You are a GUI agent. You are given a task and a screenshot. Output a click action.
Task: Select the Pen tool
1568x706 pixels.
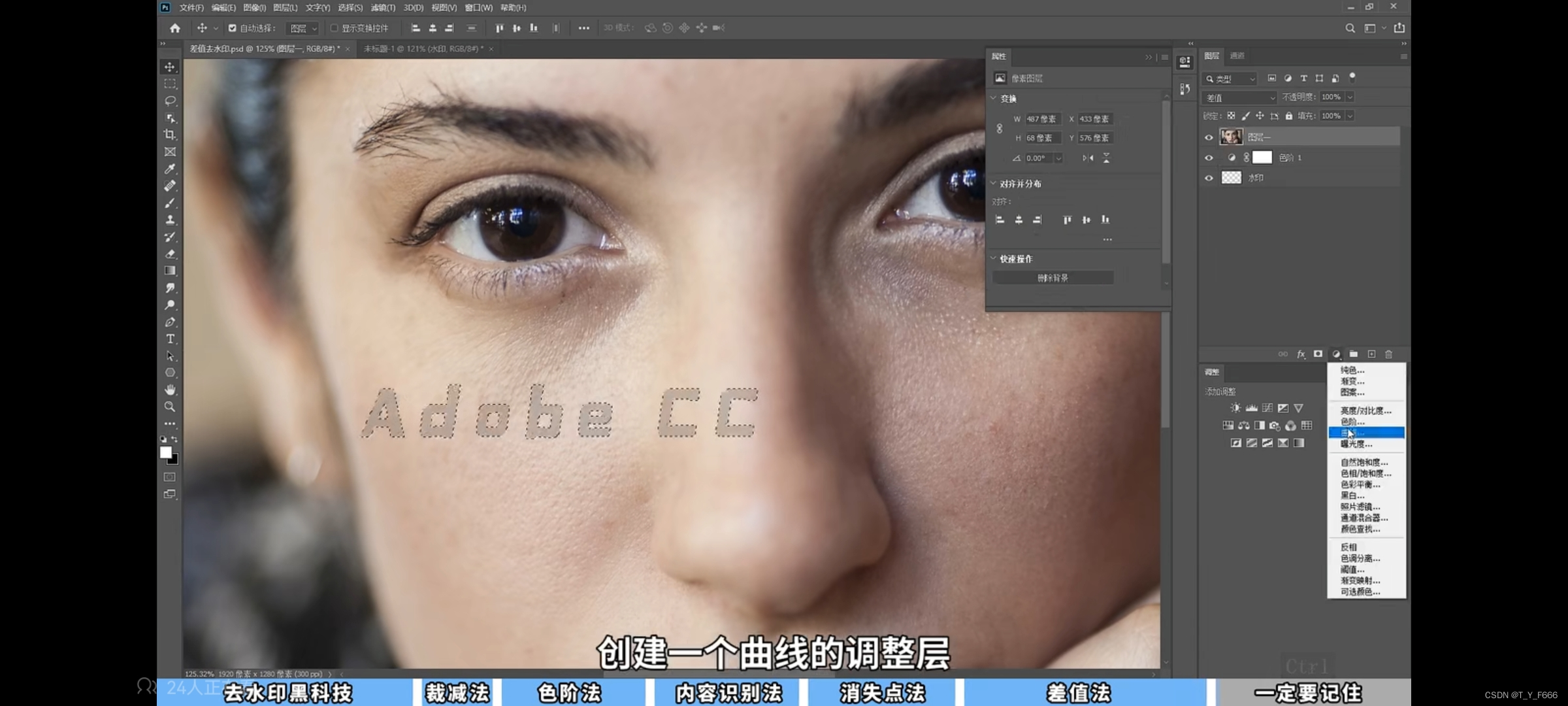[170, 322]
